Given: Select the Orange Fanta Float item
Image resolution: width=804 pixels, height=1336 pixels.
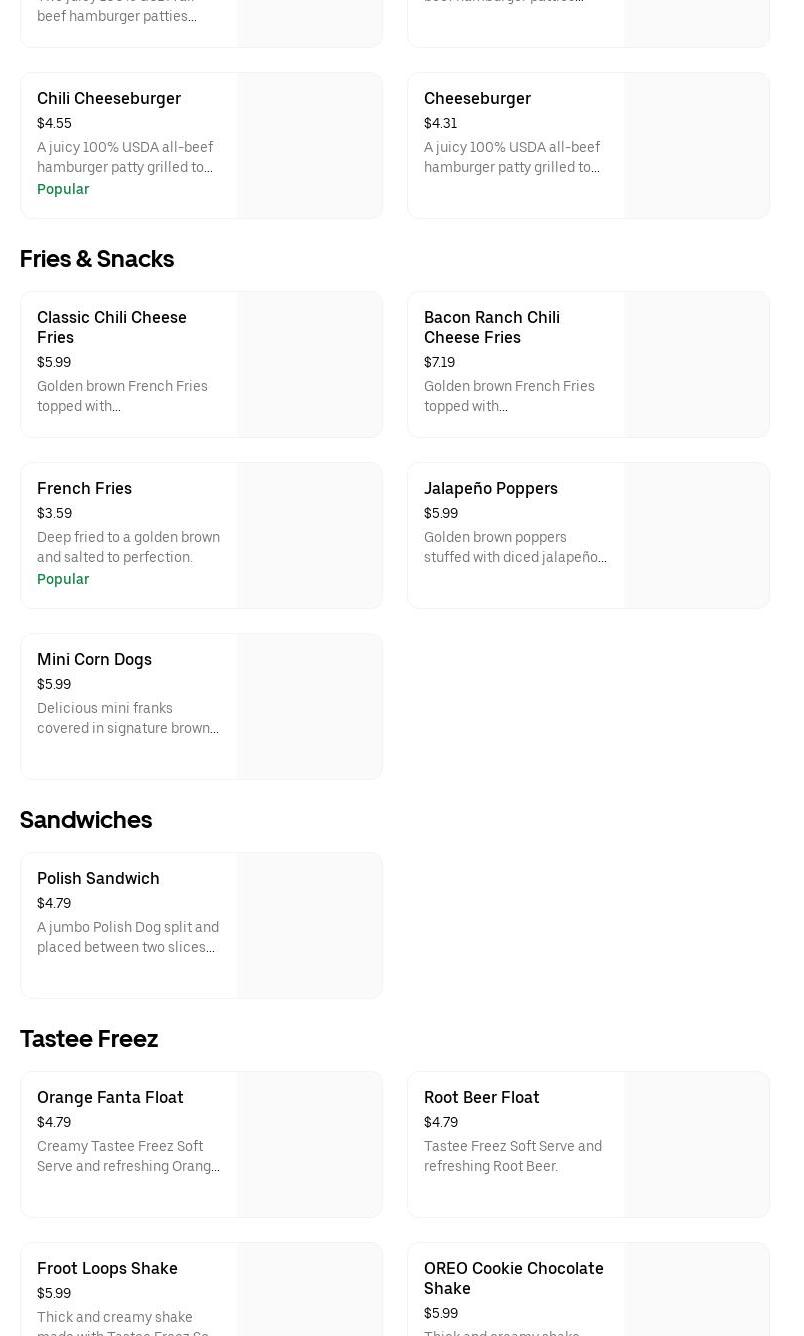Looking at the screenshot, I should (x=110, y=1097).
